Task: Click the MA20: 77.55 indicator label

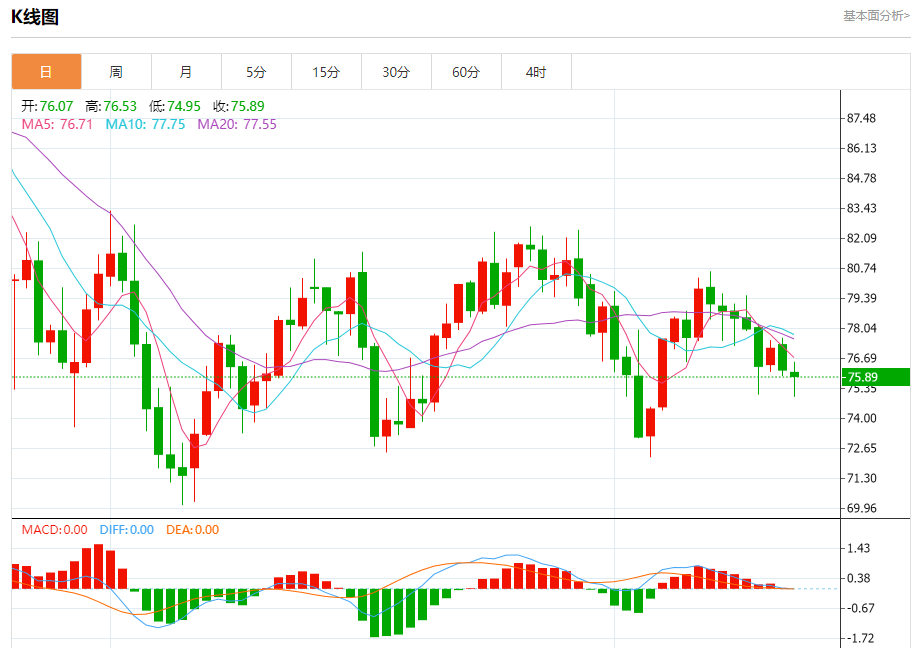Action: [237, 124]
